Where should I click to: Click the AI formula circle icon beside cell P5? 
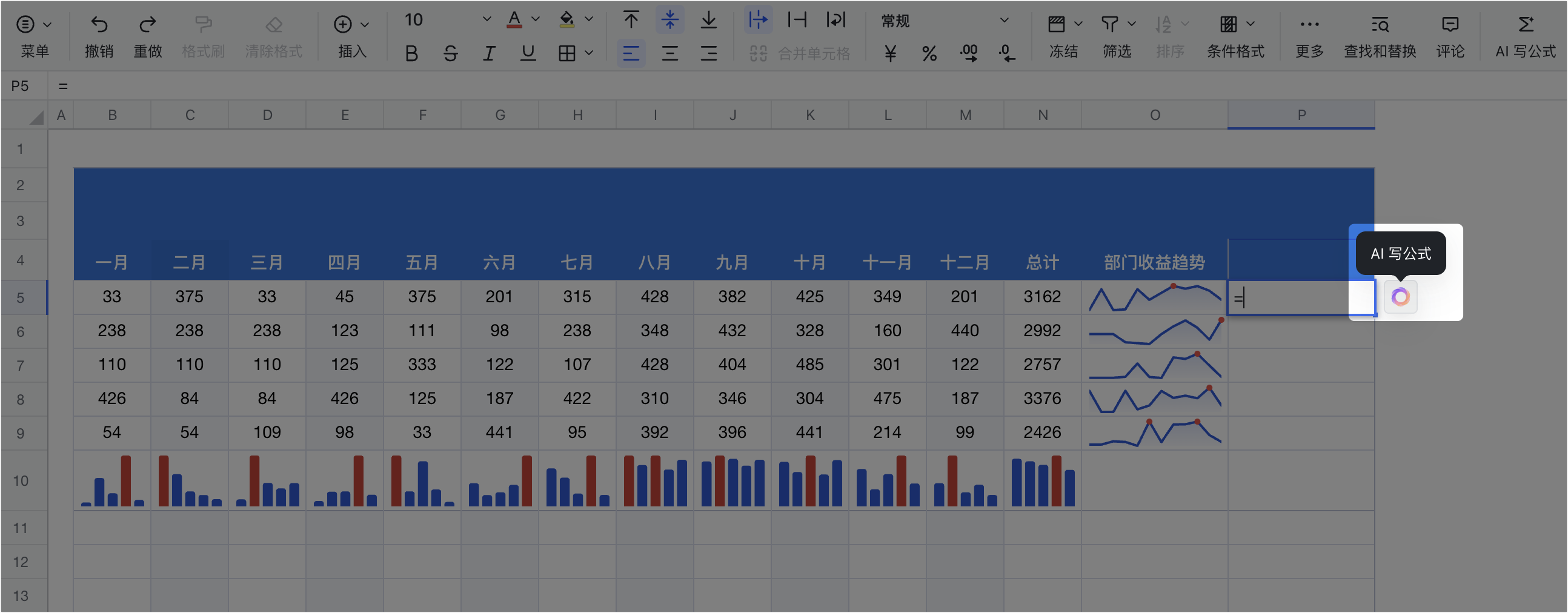pyautogui.click(x=1400, y=297)
